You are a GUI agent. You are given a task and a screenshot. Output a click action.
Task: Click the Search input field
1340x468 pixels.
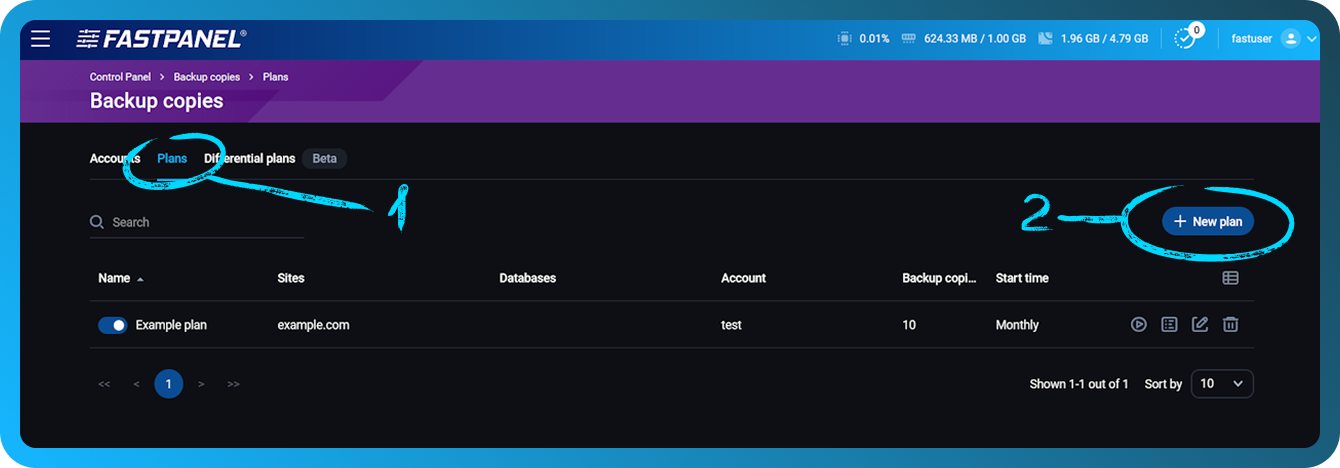[200, 222]
